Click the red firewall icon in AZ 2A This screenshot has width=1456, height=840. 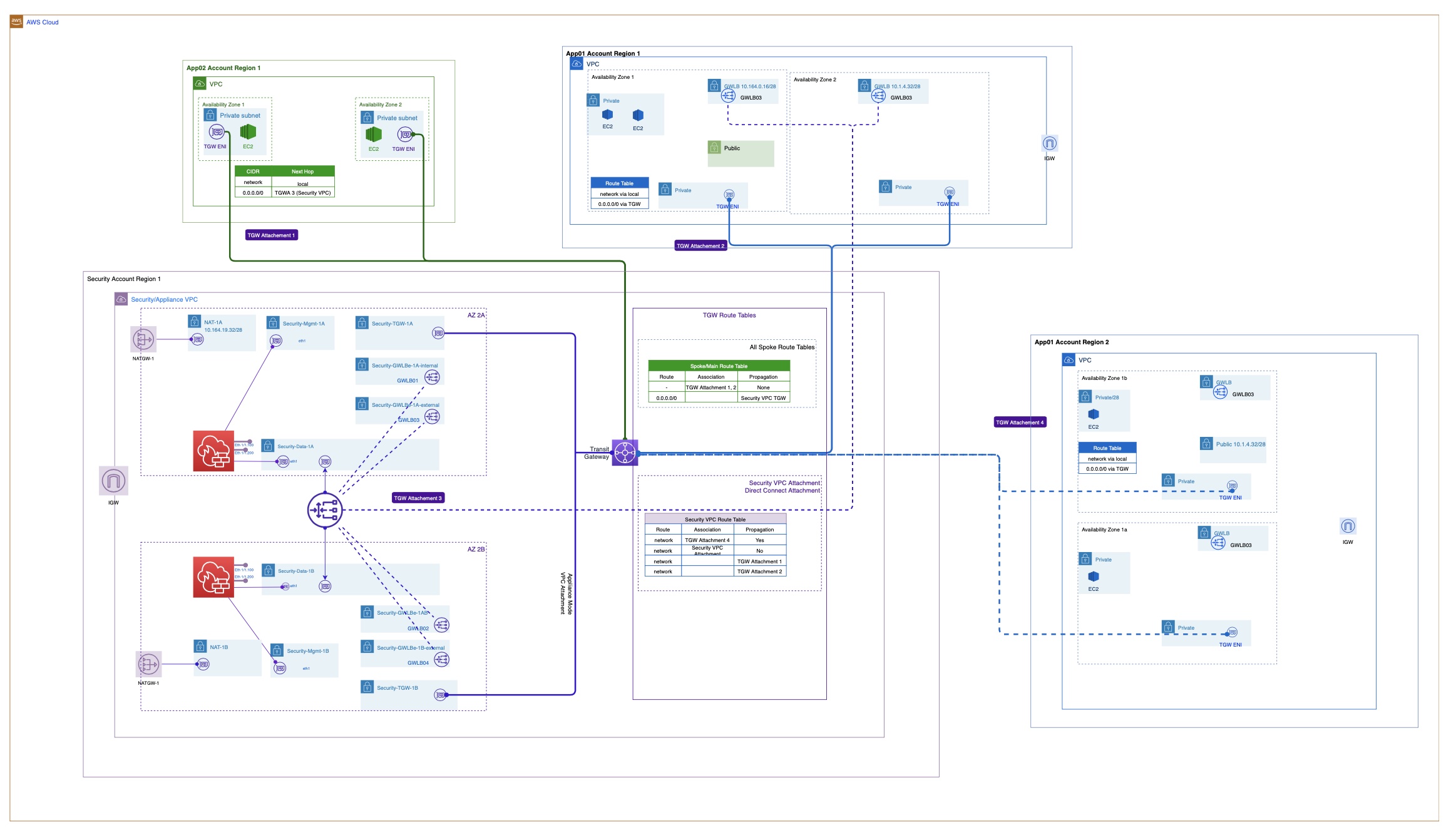(213, 451)
